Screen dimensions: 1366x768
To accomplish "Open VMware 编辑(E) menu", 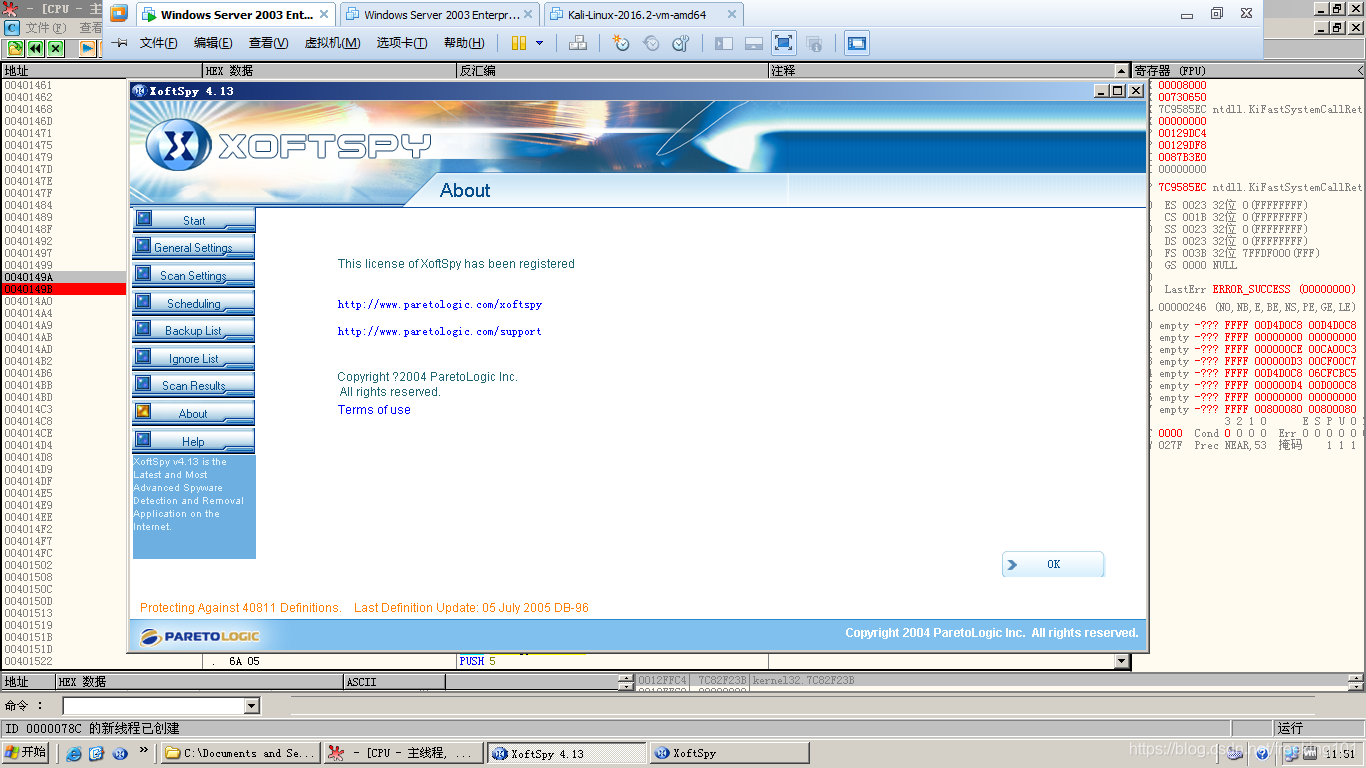I will point(213,43).
